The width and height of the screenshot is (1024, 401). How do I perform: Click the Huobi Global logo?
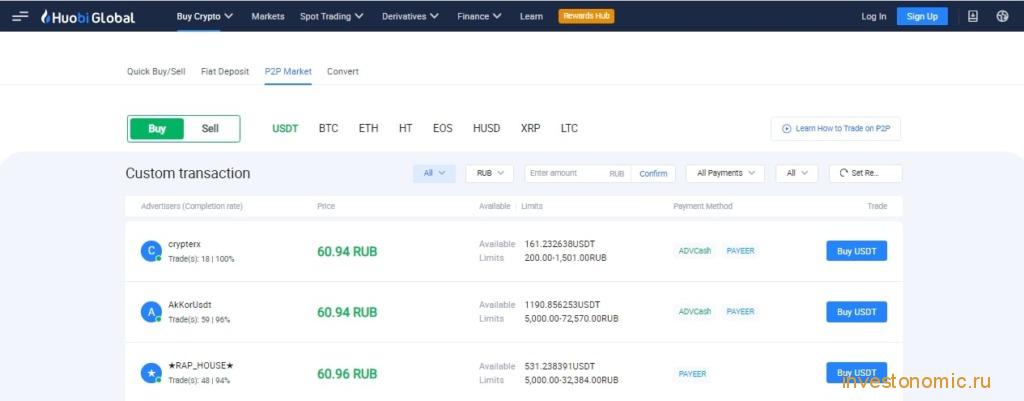[x=88, y=17]
